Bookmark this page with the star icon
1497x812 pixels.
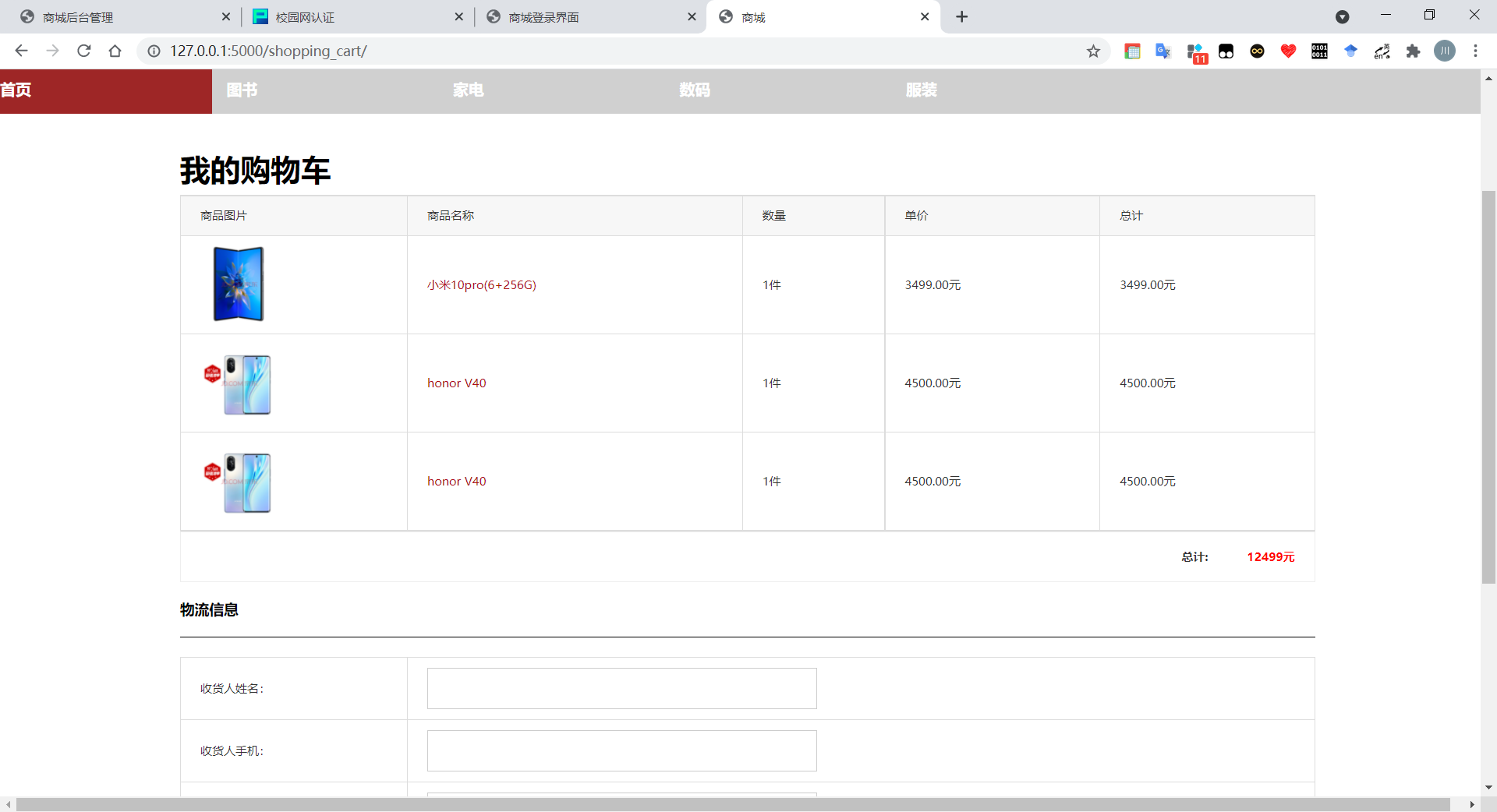pos(1093,51)
